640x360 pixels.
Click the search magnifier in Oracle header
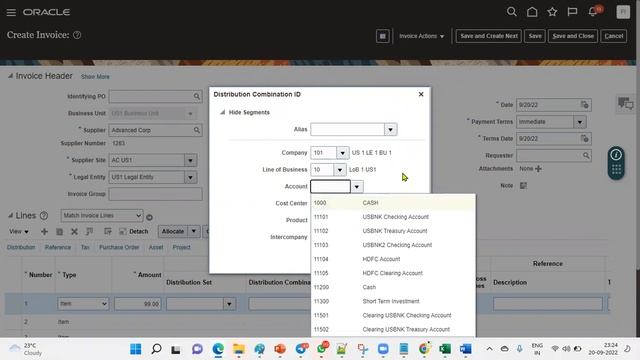click(x=511, y=12)
